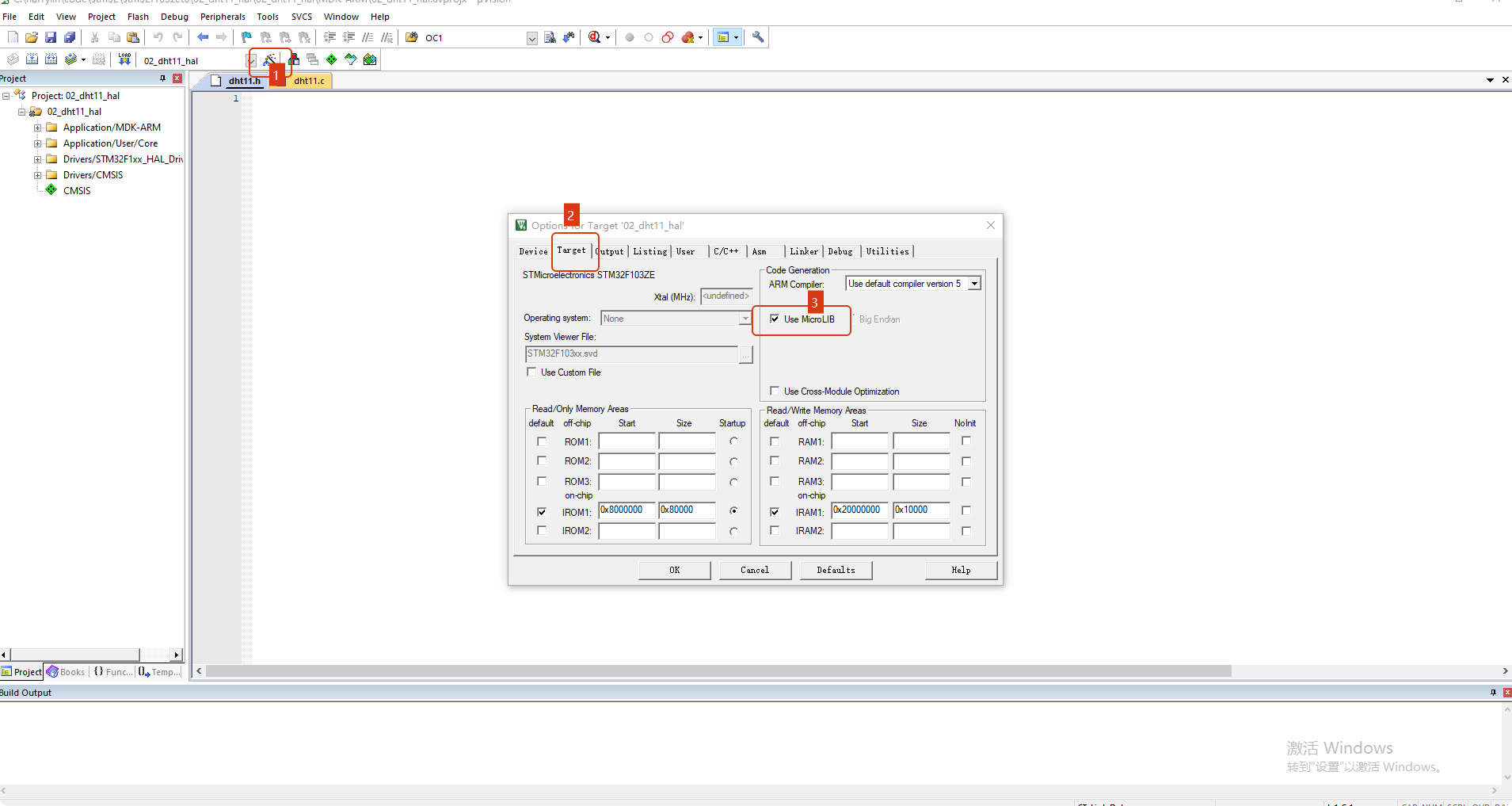Click the Select Software Packs icon

click(350, 59)
